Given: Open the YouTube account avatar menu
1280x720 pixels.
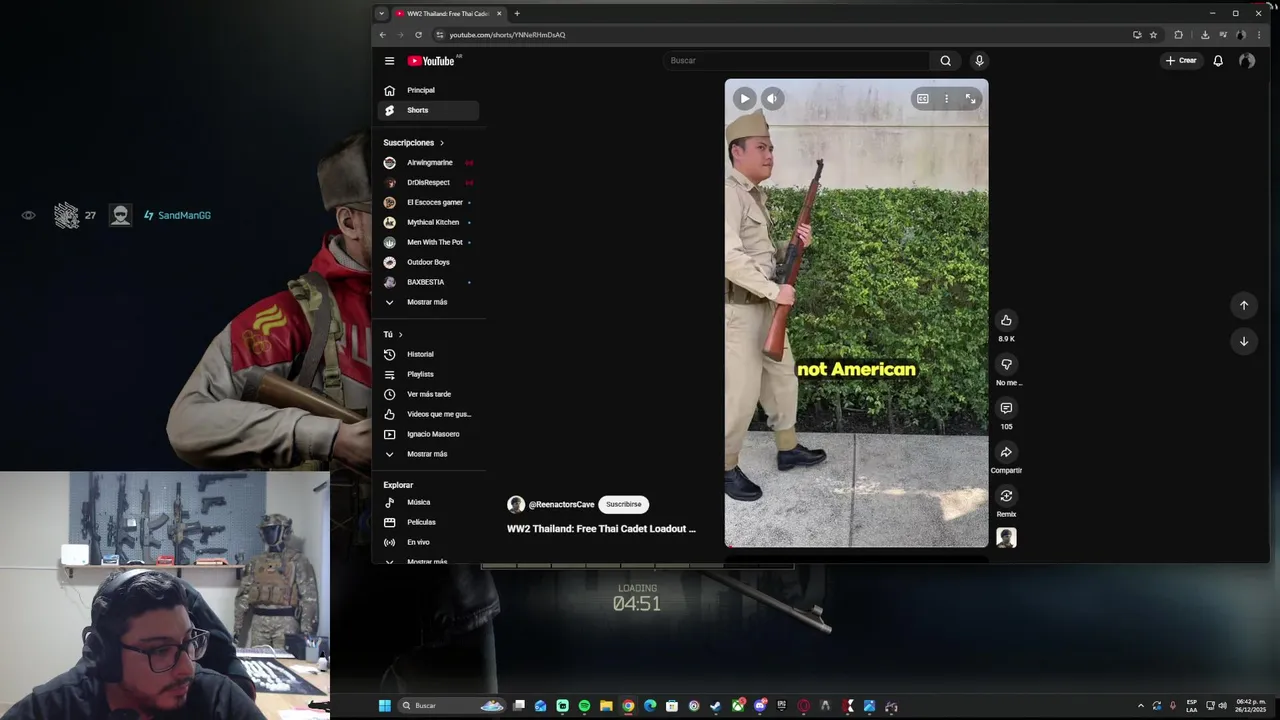Looking at the screenshot, I should [1246, 61].
